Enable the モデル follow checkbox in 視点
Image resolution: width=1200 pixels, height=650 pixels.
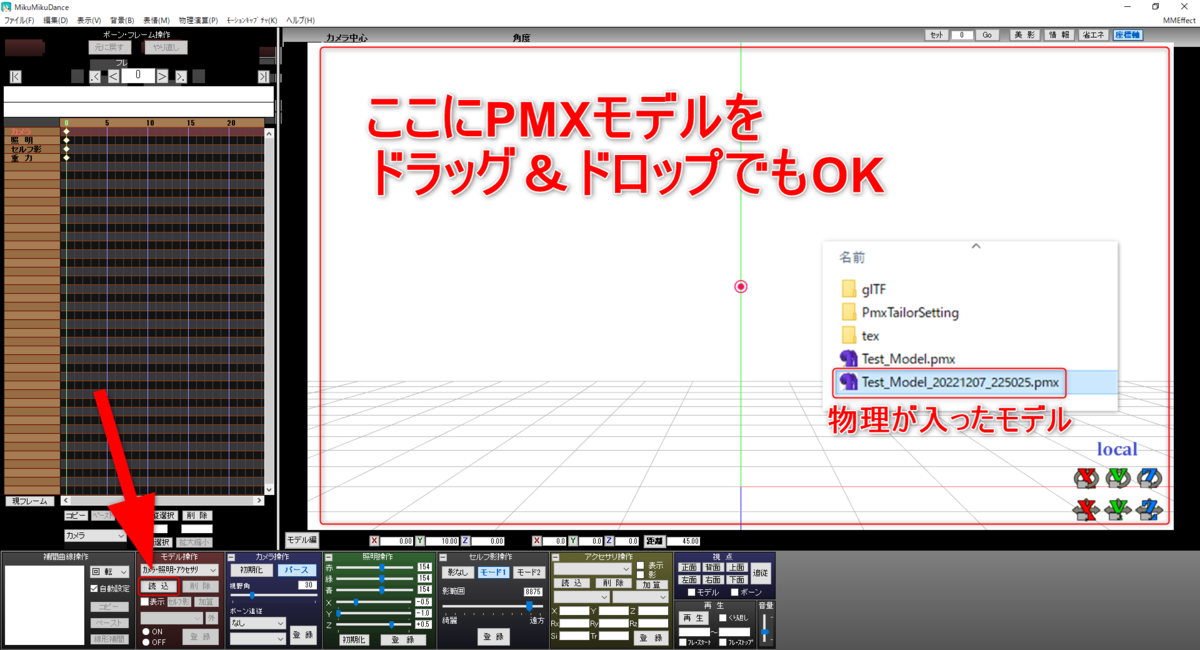(689, 592)
